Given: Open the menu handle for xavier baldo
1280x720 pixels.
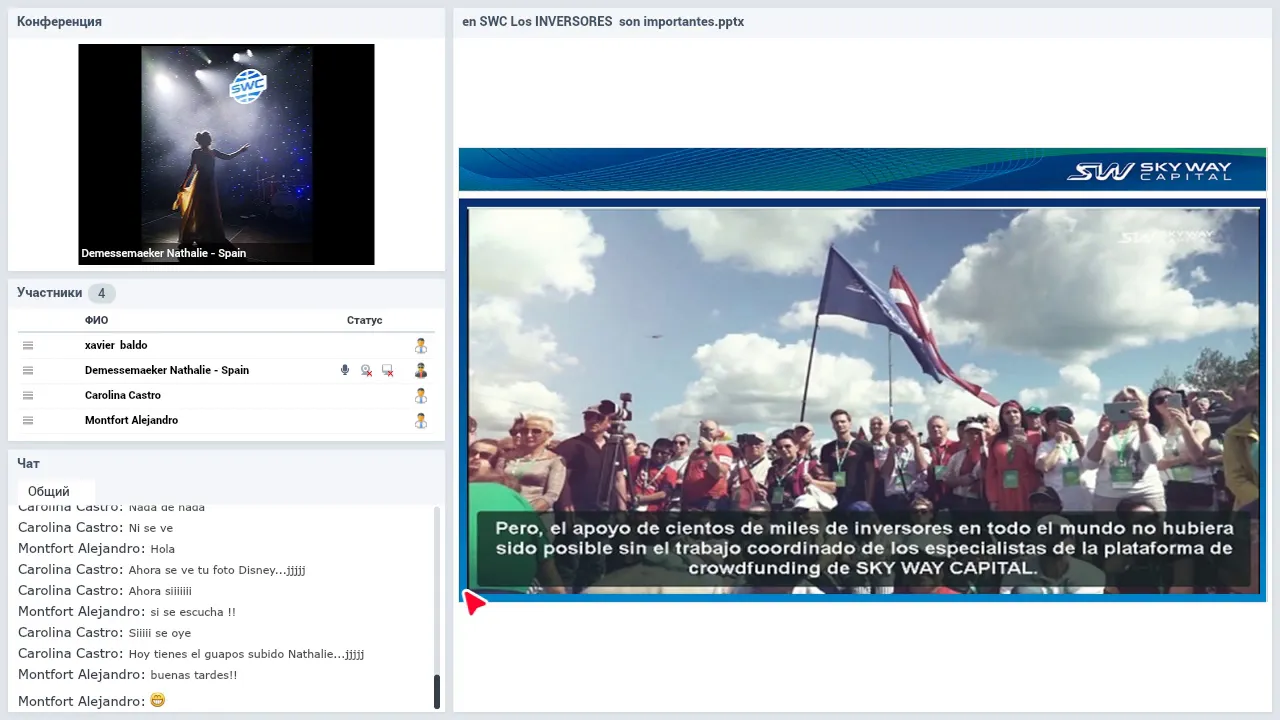Looking at the screenshot, I should pyautogui.click(x=28, y=345).
